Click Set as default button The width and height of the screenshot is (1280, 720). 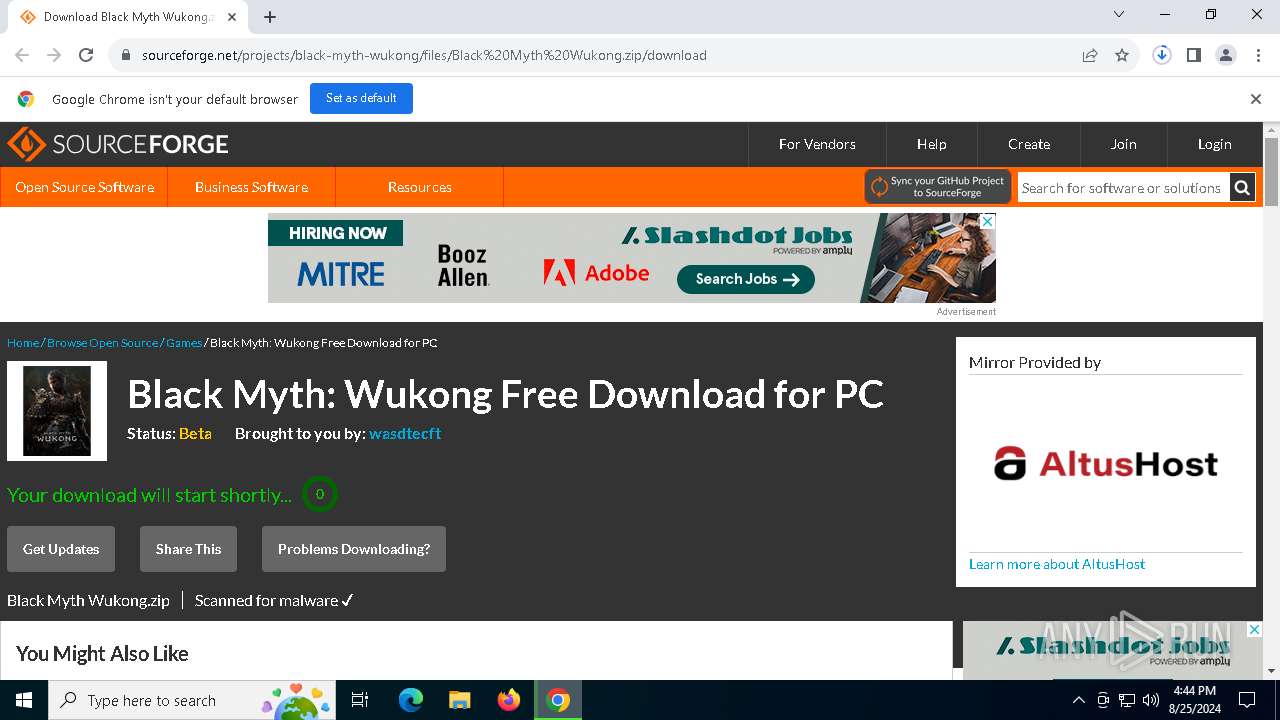(361, 98)
